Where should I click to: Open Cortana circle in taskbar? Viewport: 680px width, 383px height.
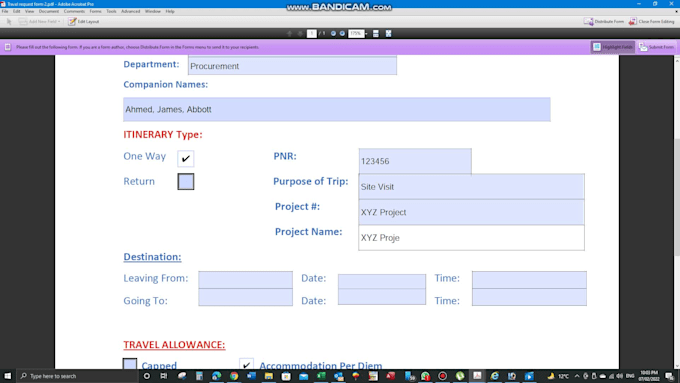(x=147, y=376)
